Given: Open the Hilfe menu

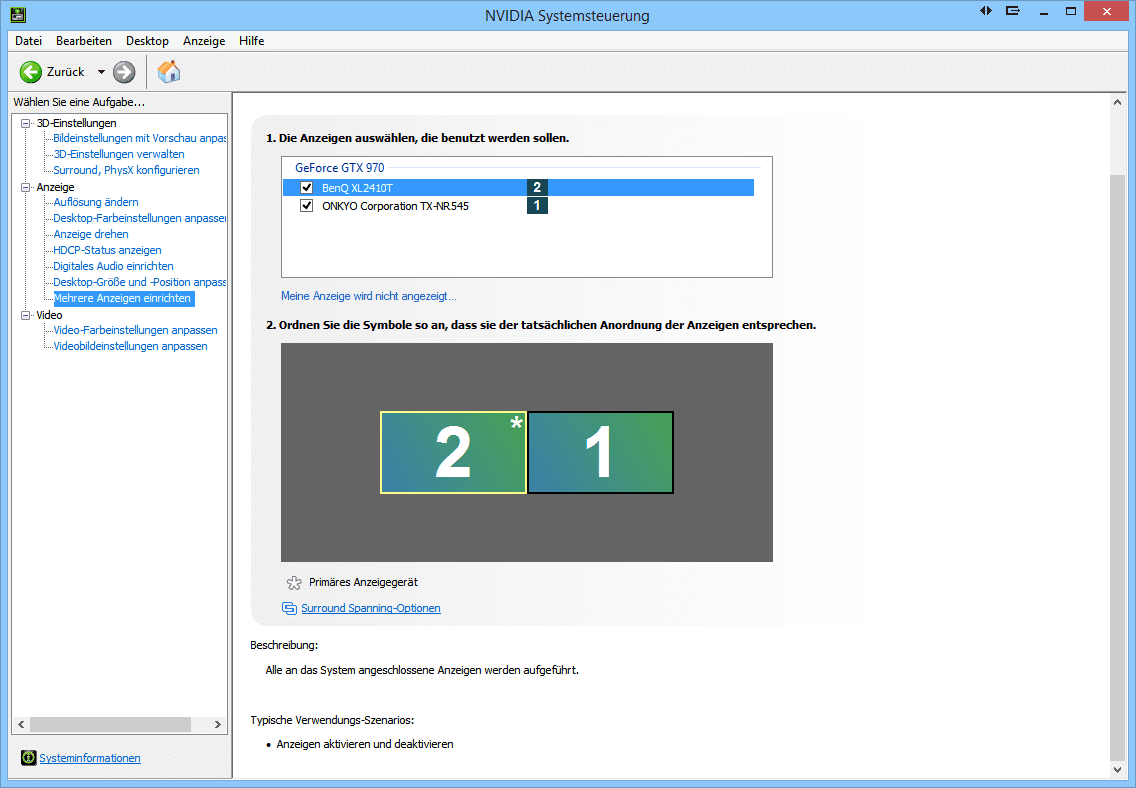Looking at the screenshot, I should [251, 41].
